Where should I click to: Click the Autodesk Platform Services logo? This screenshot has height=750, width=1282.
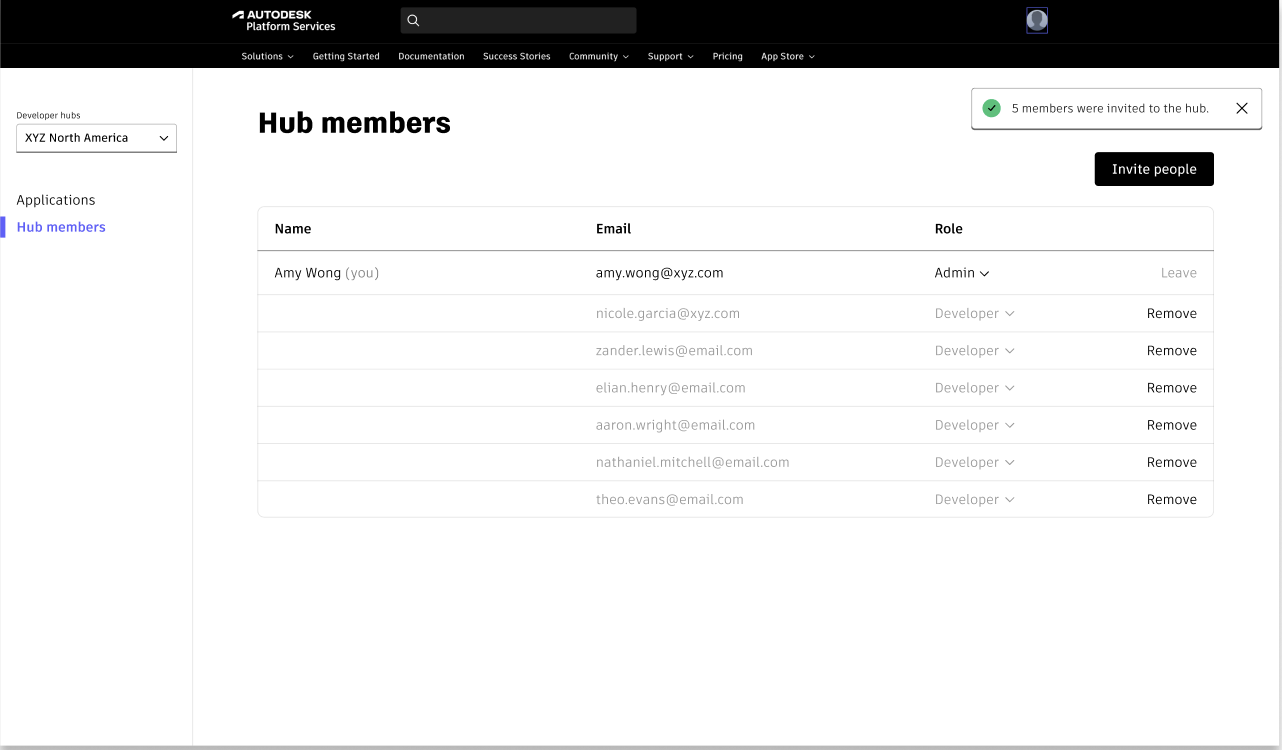[284, 21]
